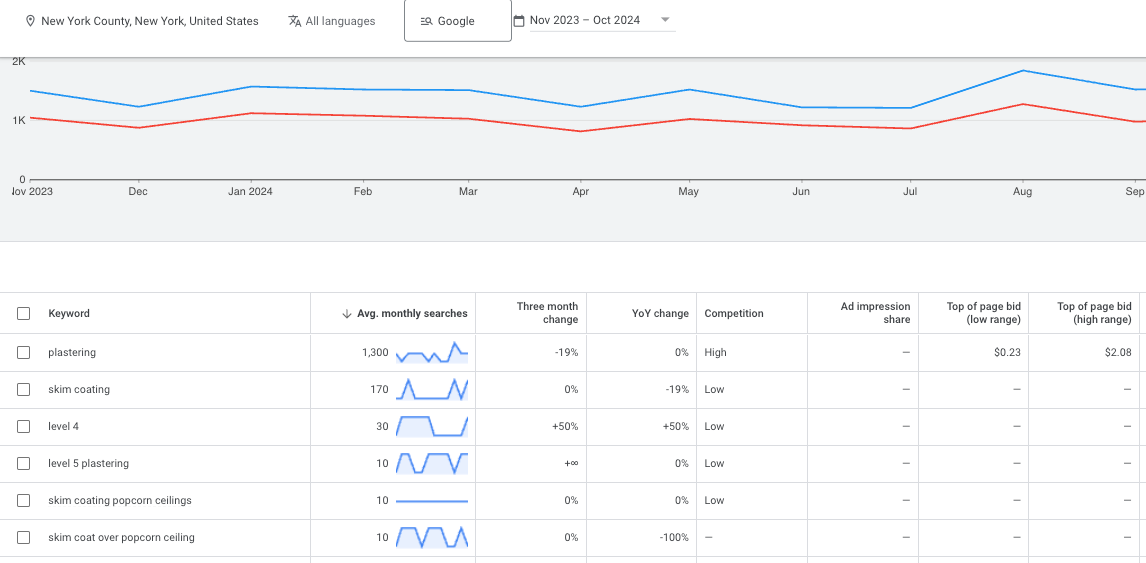Screen dimensions: 1146x563
Task: Sort by the Competition column header
Action: [x=733, y=314]
